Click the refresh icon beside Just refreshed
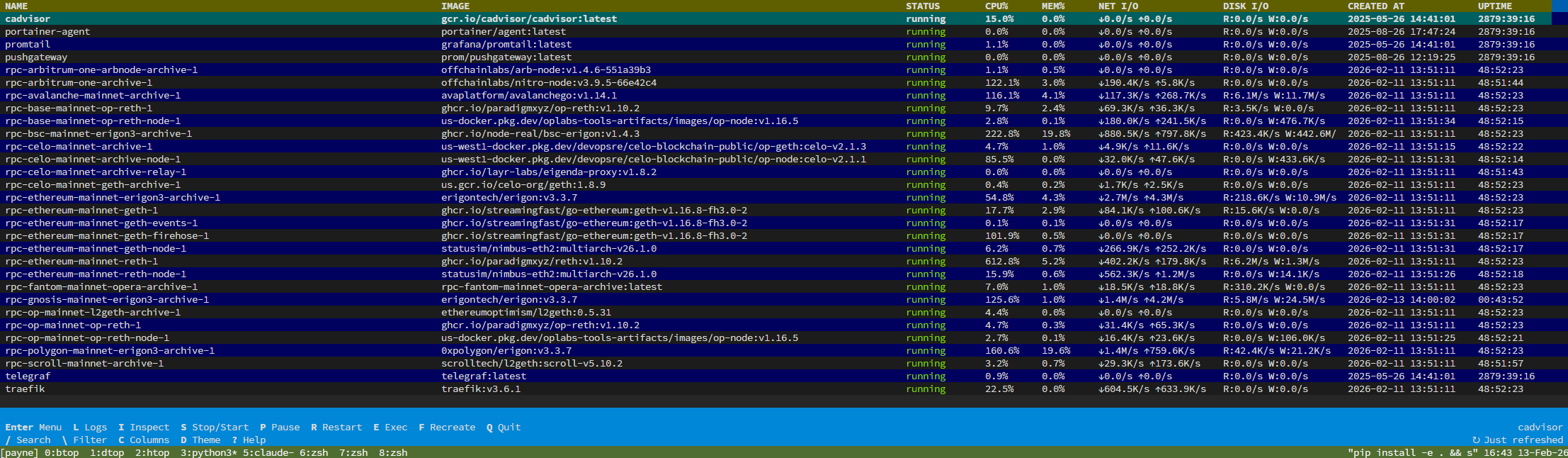This screenshot has width=1568, height=458. pyautogui.click(x=1476, y=440)
